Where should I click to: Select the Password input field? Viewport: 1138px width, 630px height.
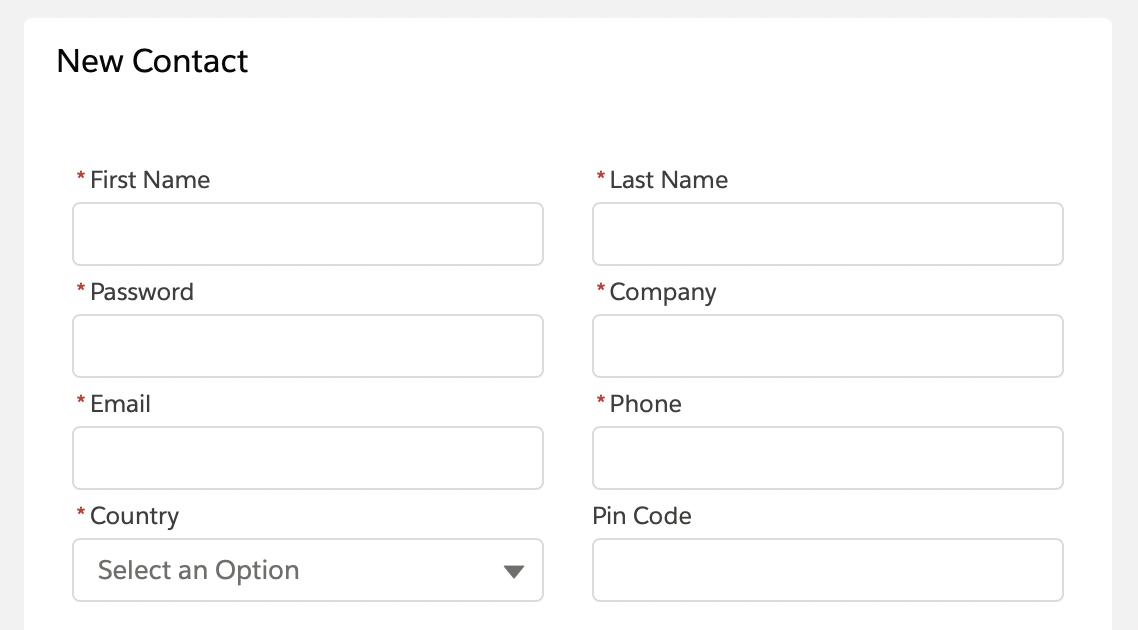[307, 346]
